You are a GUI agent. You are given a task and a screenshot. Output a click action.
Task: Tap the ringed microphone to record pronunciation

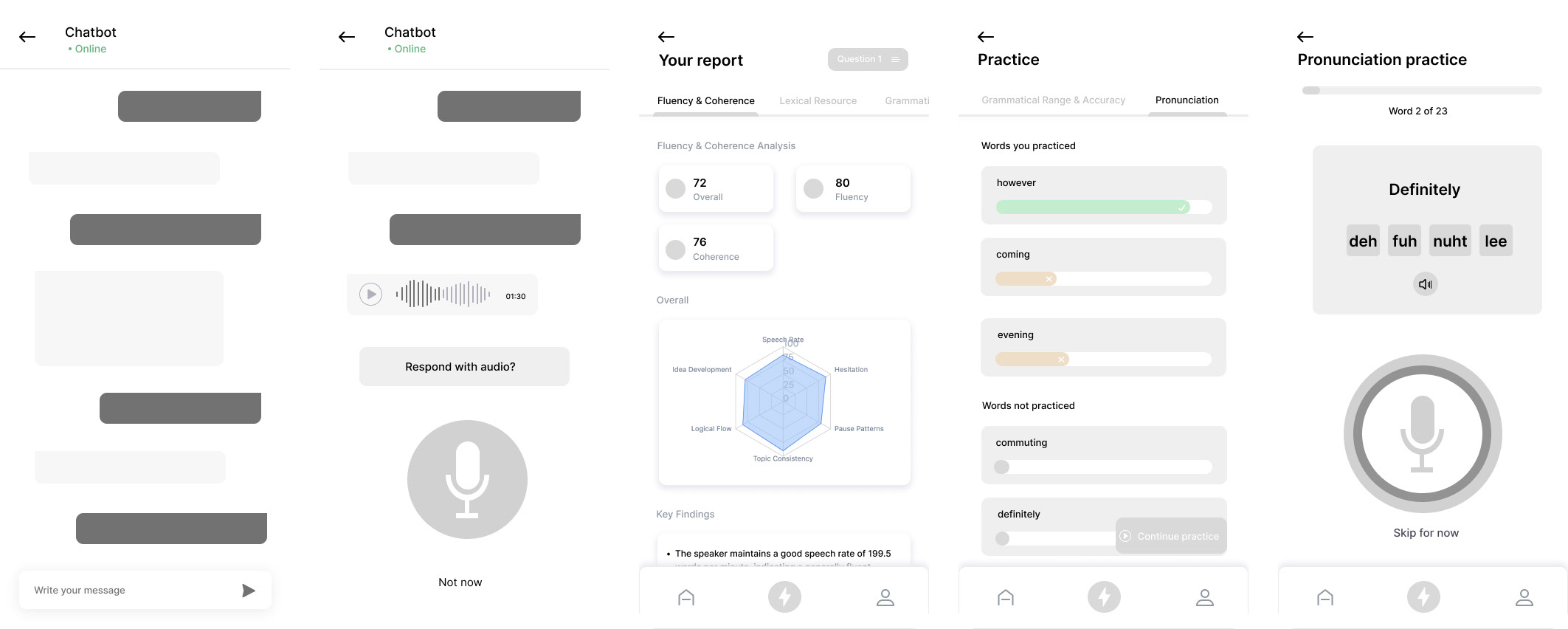[x=1422, y=434]
